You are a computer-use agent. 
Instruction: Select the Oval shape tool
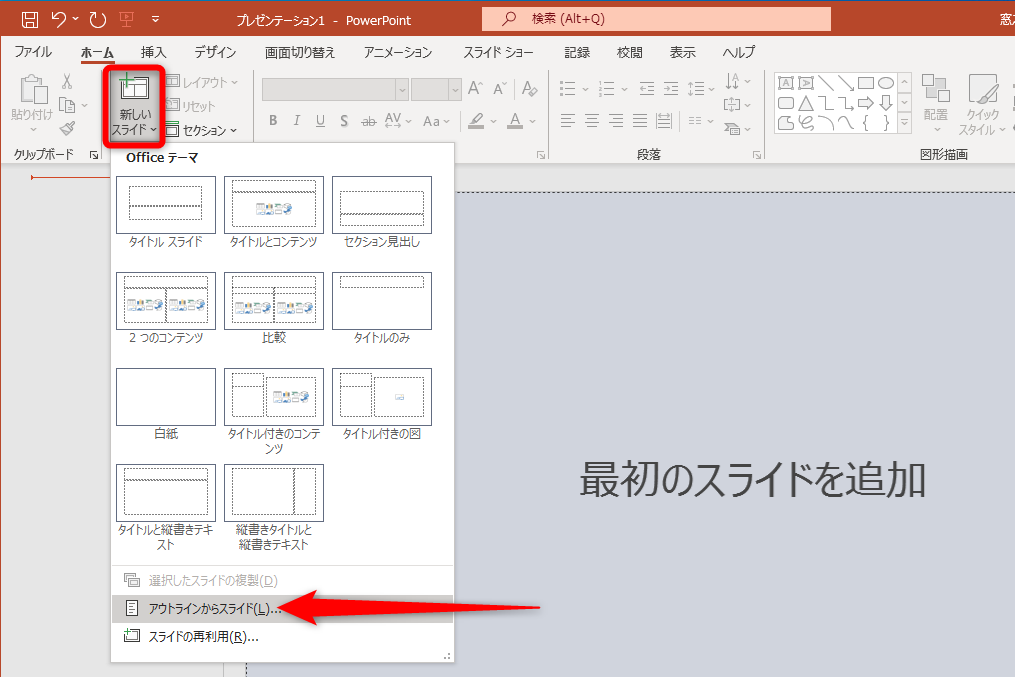(887, 83)
